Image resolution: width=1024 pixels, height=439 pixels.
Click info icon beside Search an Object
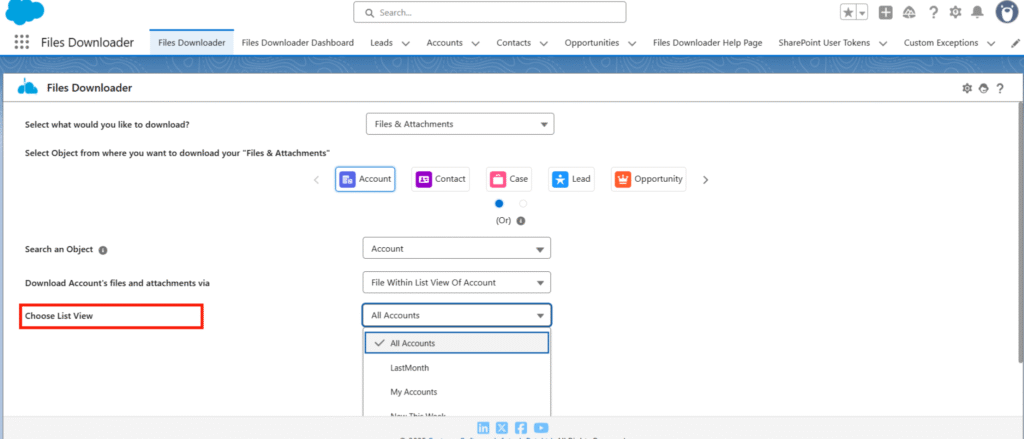[103, 250]
